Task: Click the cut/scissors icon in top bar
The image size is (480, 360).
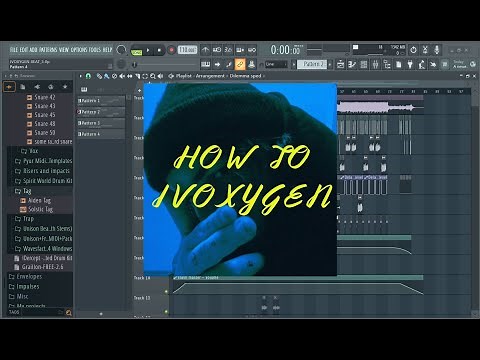Action: point(425,50)
